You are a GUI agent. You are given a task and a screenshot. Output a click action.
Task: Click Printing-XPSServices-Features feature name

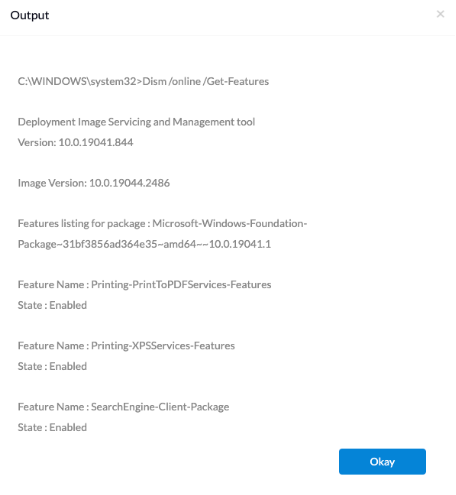click(163, 346)
